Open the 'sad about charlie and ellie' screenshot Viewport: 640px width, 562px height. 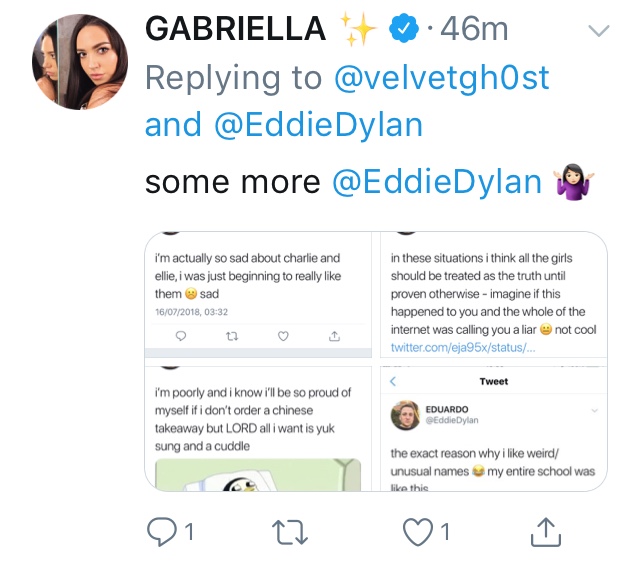tap(258, 295)
